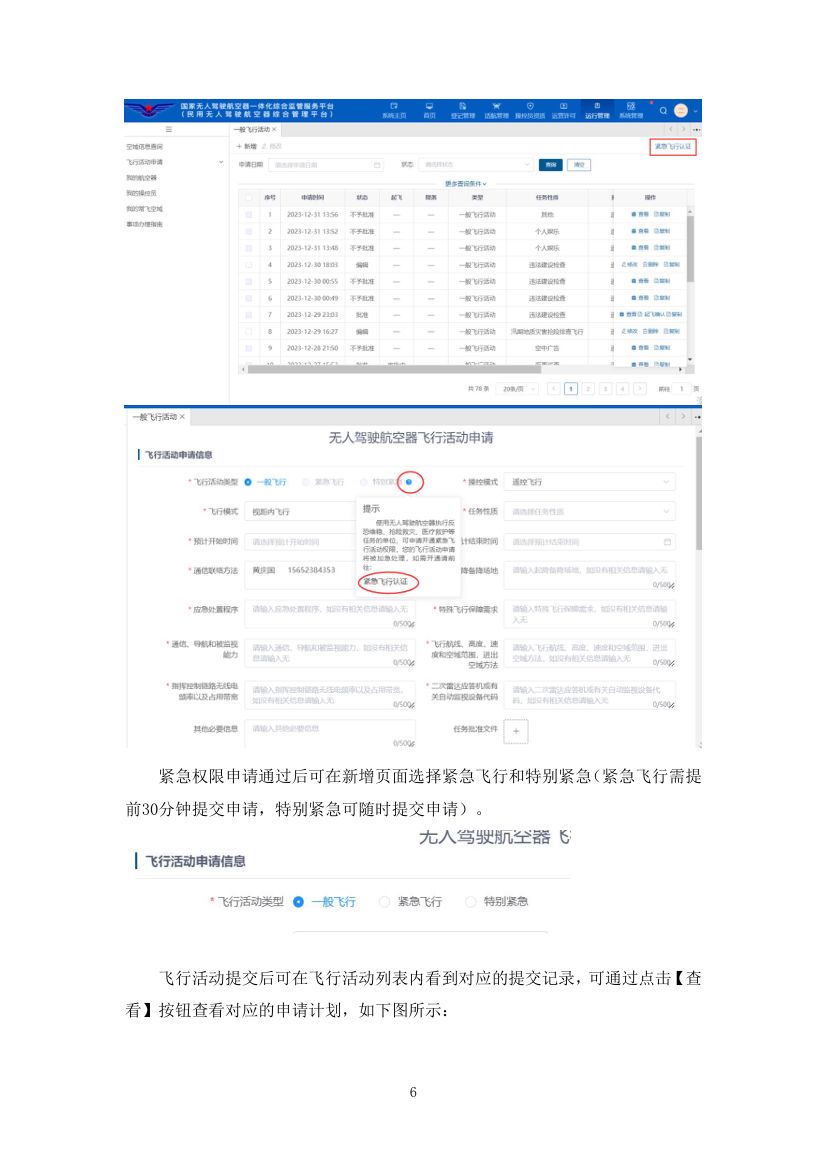Viewport: 827px width, 1170px height.
Task: Click tab scroll left arrow in form view
Action: [x=668, y=416]
